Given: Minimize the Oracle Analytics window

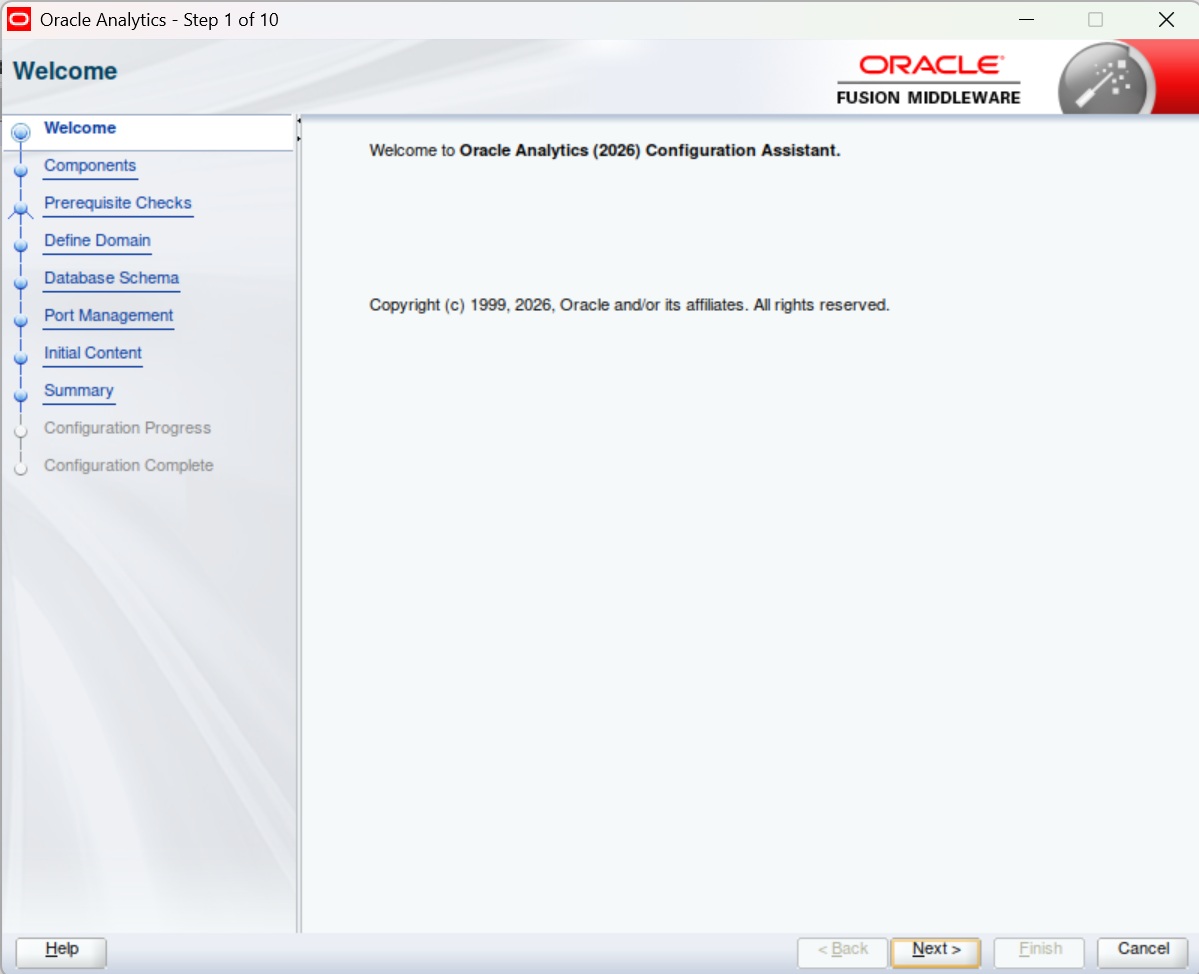Looking at the screenshot, I should tap(1026, 19).
